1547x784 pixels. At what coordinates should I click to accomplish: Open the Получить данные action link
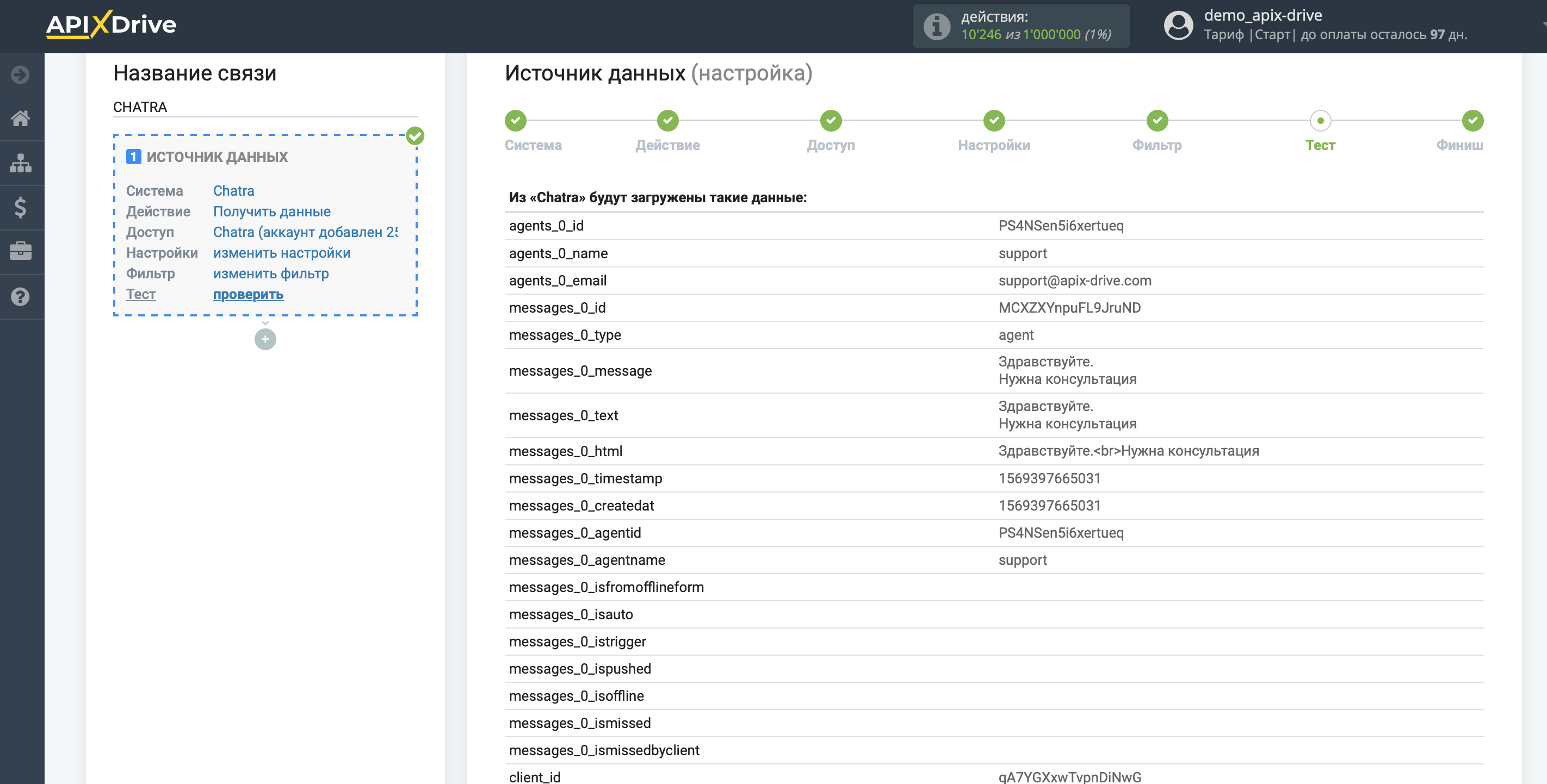click(271, 212)
